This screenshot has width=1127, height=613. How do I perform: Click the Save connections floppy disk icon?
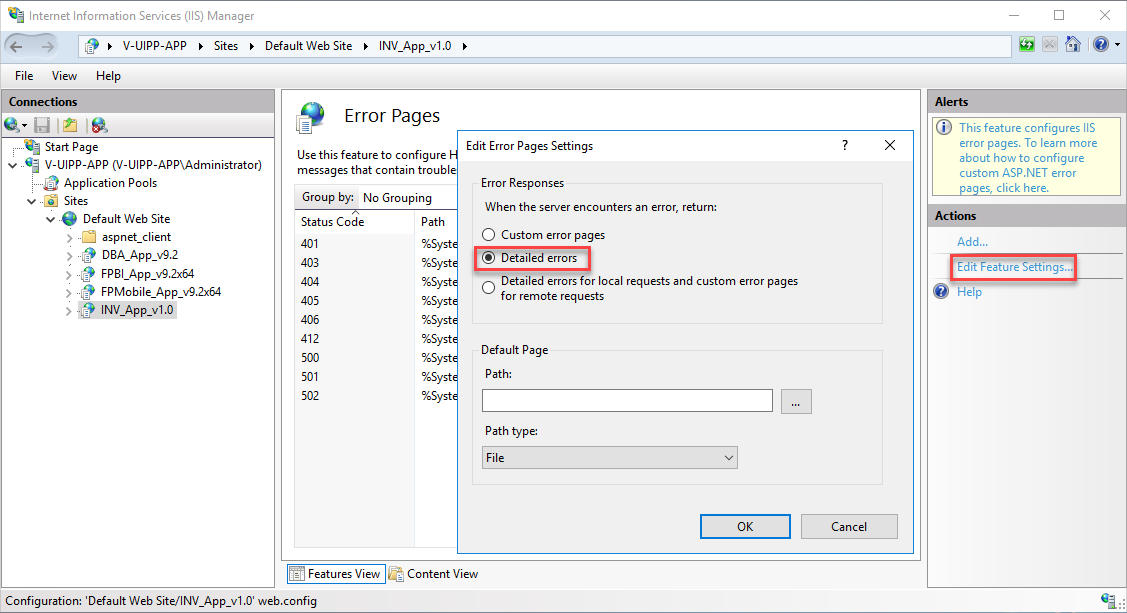click(42, 125)
